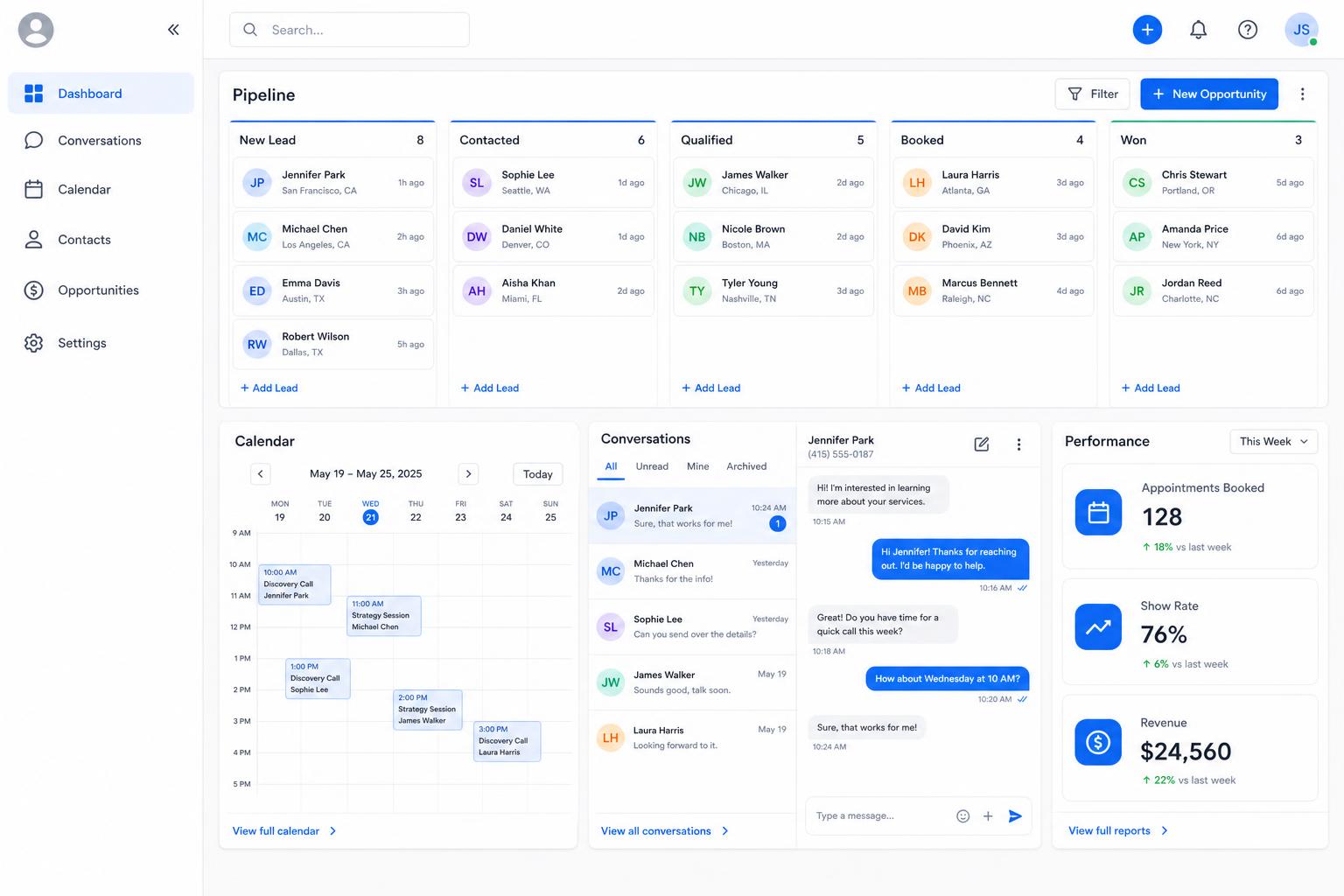Open Contacts in the sidebar
Screen dimensions: 1344x896
pos(101,240)
